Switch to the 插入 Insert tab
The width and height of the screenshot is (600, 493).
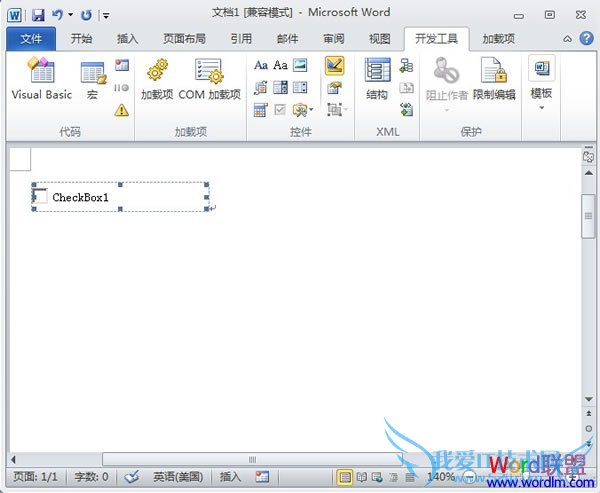127,39
